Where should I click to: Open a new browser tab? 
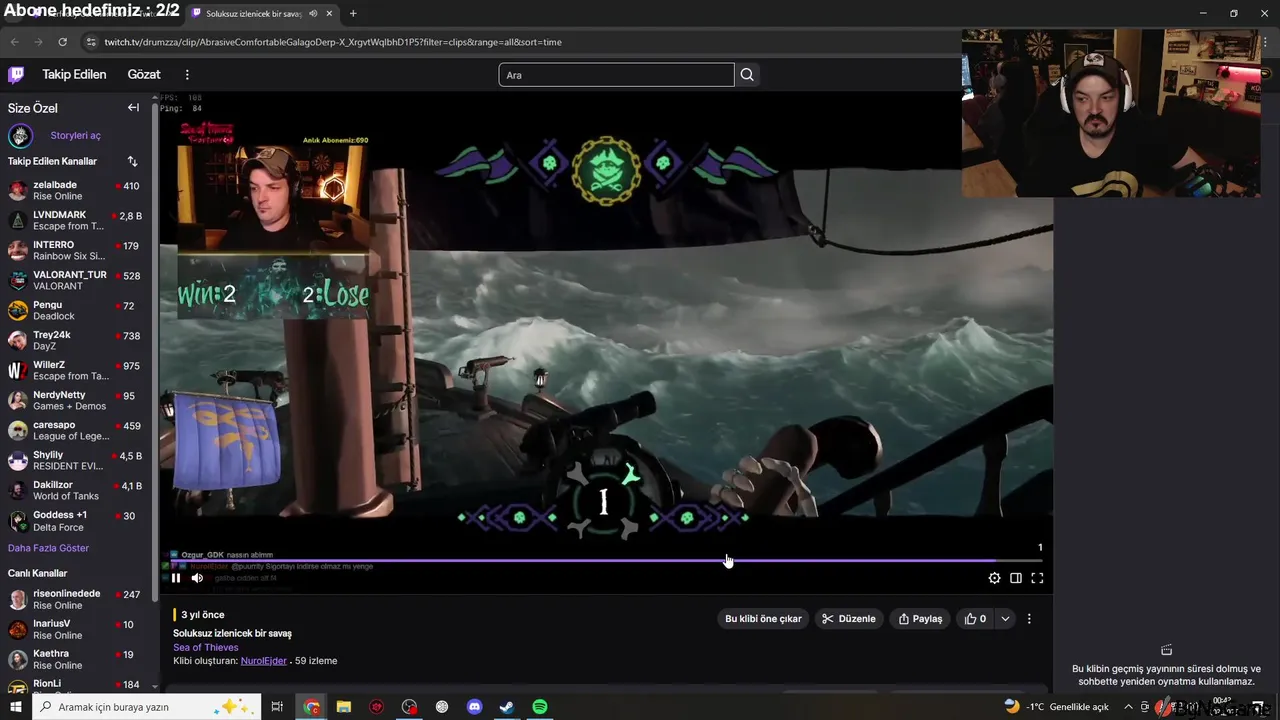(353, 14)
